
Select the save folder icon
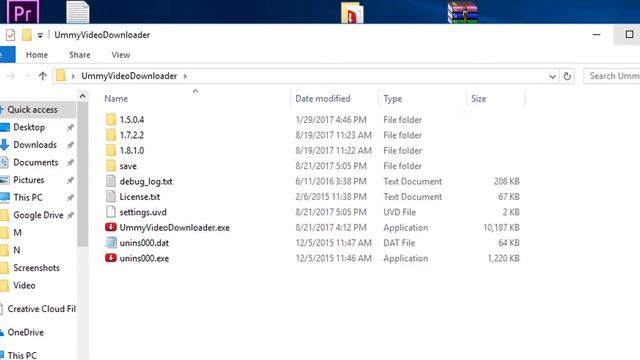pyautogui.click(x=111, y=166)
